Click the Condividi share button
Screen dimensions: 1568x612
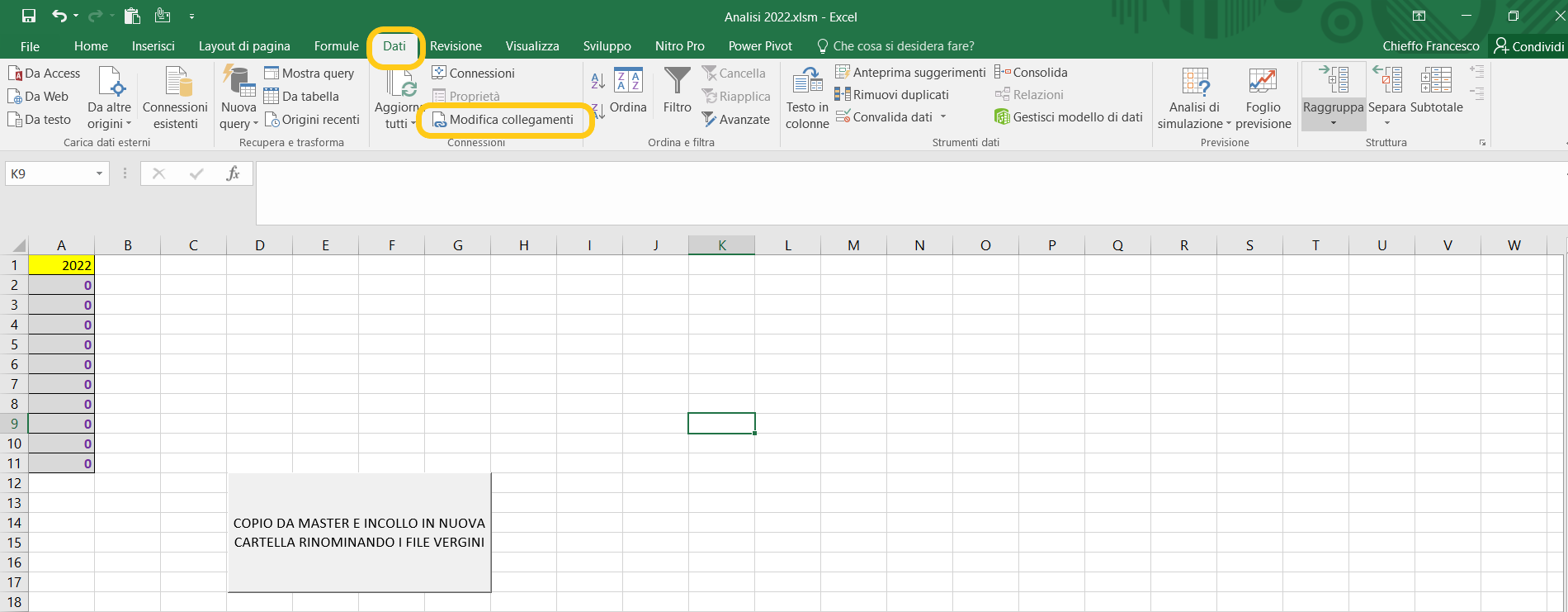(x=1528, y=46)
